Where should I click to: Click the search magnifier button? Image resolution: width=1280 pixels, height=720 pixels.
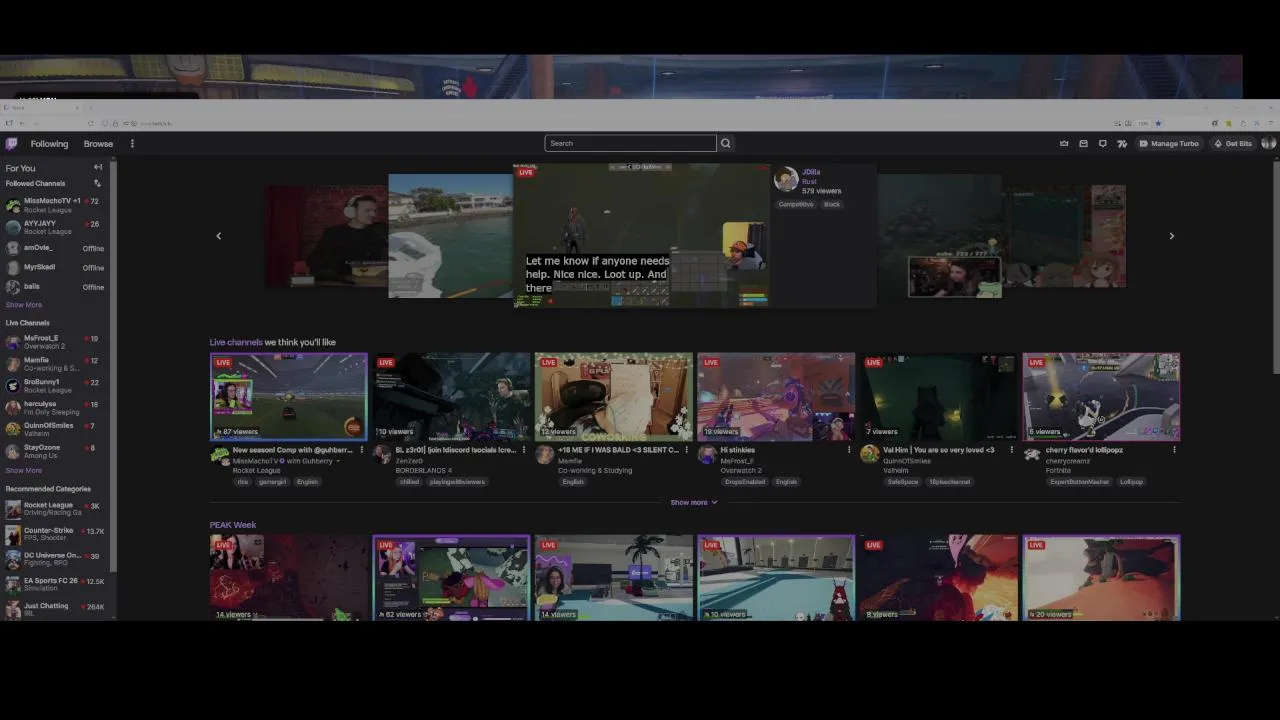[726, 143]
